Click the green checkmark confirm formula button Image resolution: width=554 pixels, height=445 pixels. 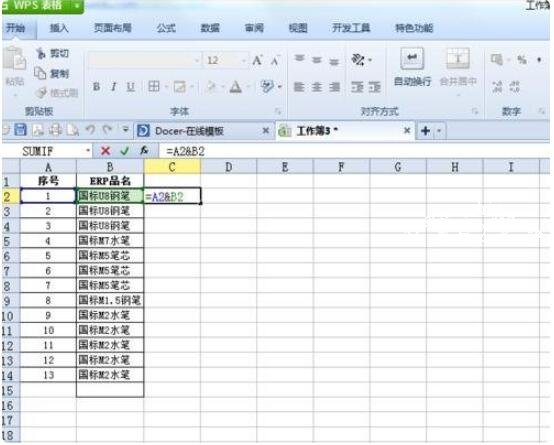pyautogui.click(x=124, y=151)
